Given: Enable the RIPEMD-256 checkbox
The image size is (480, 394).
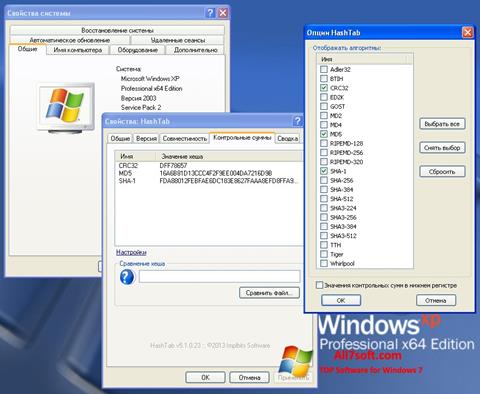Looking at the screenshot, I should coord(324,152).
